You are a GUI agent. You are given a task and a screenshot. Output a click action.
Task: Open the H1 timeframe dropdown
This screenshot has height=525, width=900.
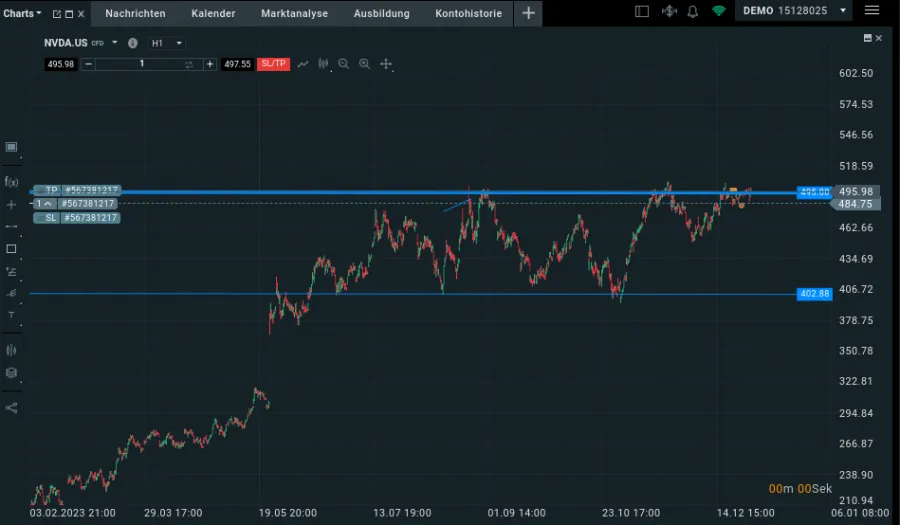tap(166, 43)
